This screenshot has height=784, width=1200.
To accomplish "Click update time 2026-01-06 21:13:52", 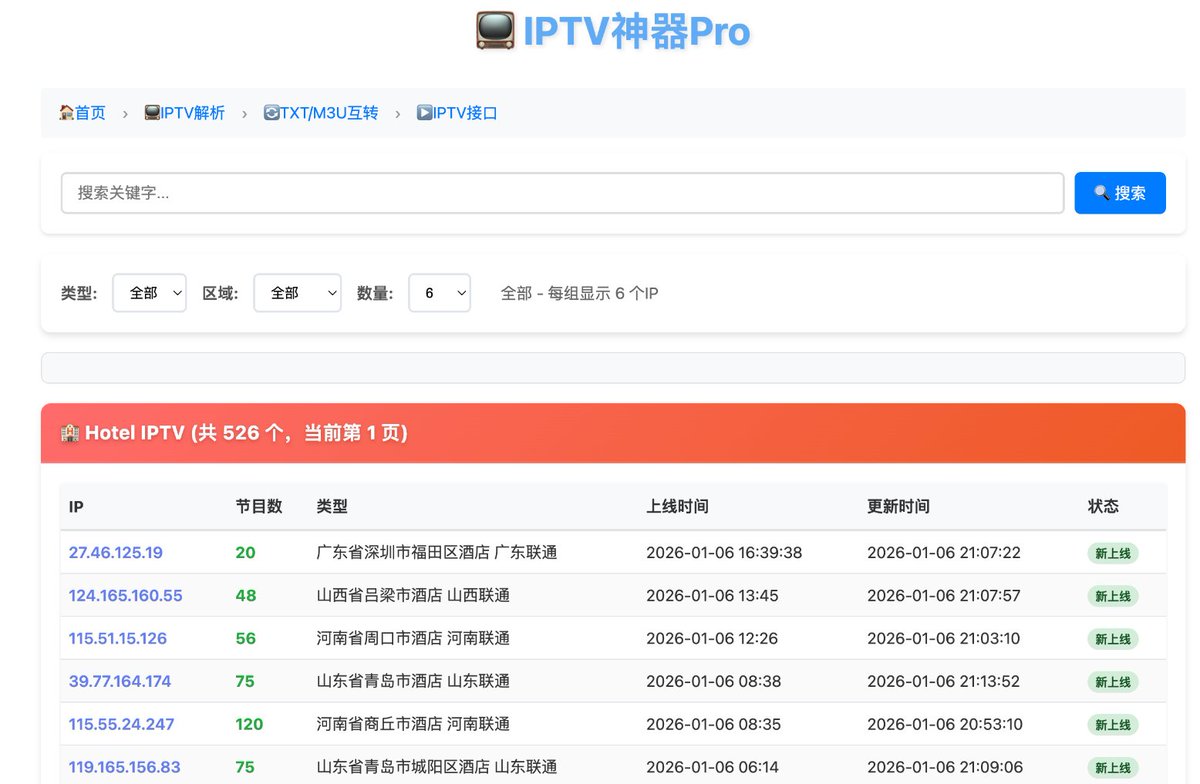I will [944, 681].
